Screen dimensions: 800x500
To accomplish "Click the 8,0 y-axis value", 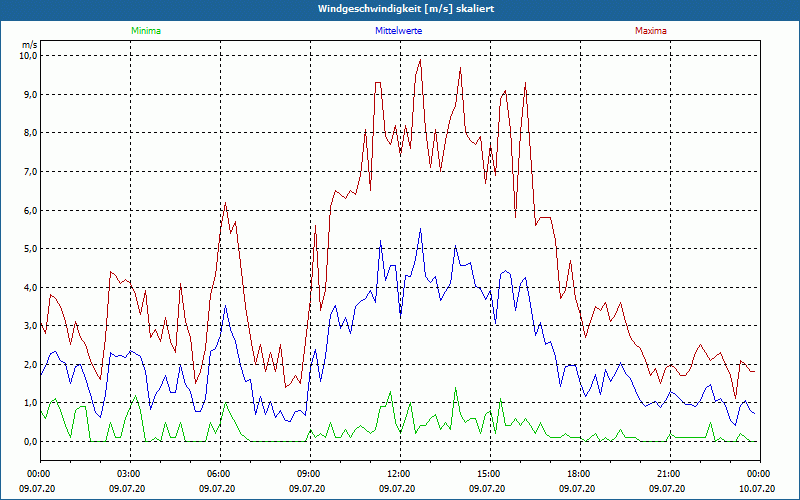I will [x=31, y=133].
